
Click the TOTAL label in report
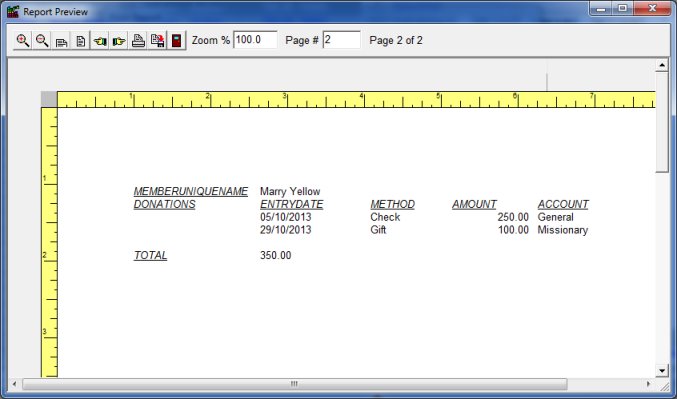(150, 255)
